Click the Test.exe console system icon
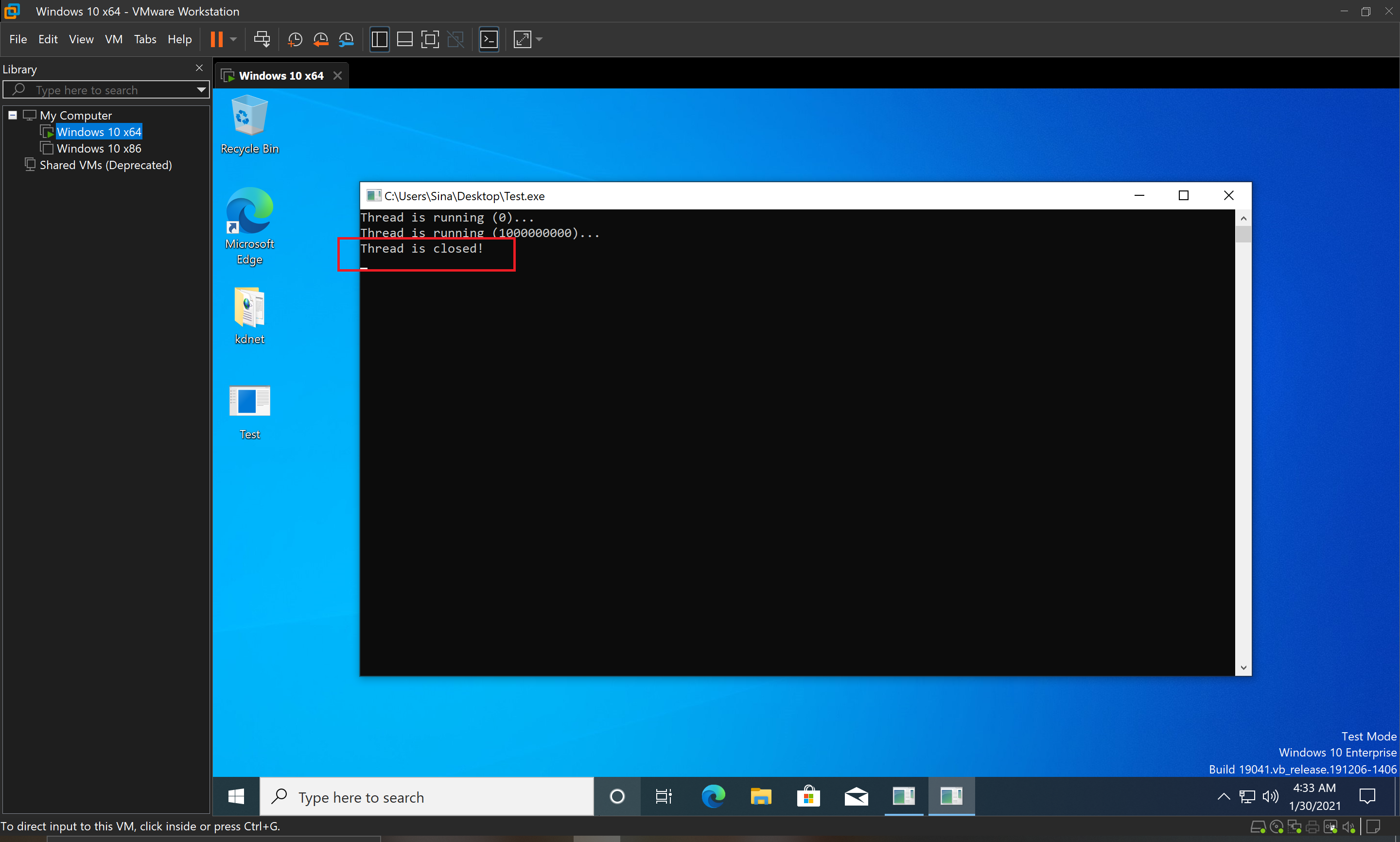The image size is (1400, 842). (373, 196)
